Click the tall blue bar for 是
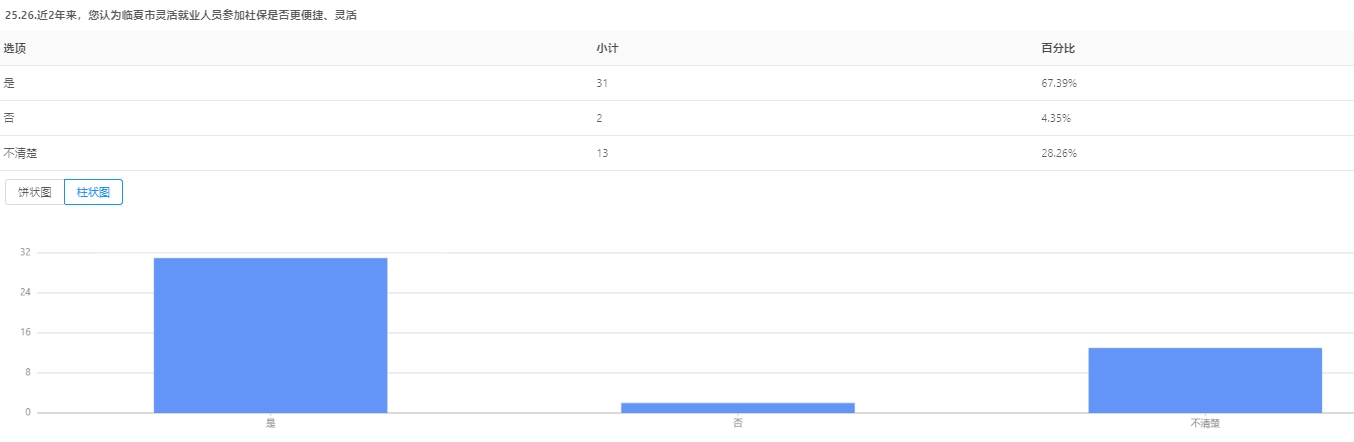 coord(270,335)
